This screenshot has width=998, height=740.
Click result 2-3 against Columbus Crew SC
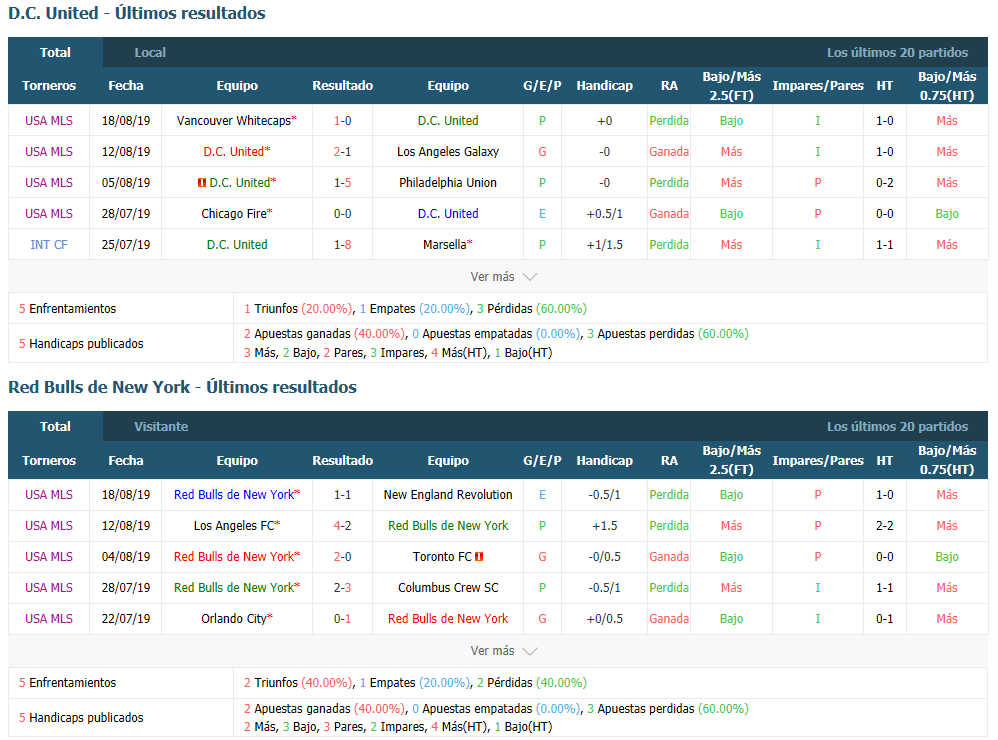tap(342, 588)
